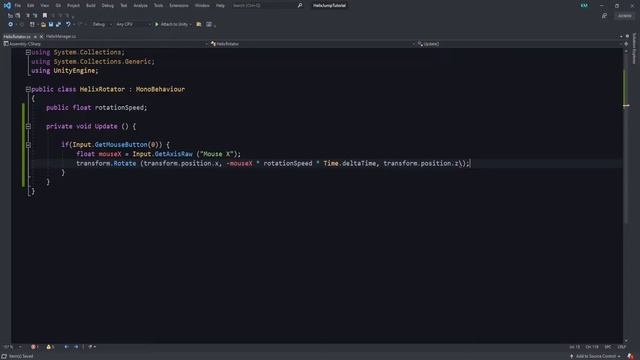Open the HelixRotator class navigation dropdown
640x360 pixels.
pyautogui.click(x=313, y=44)
